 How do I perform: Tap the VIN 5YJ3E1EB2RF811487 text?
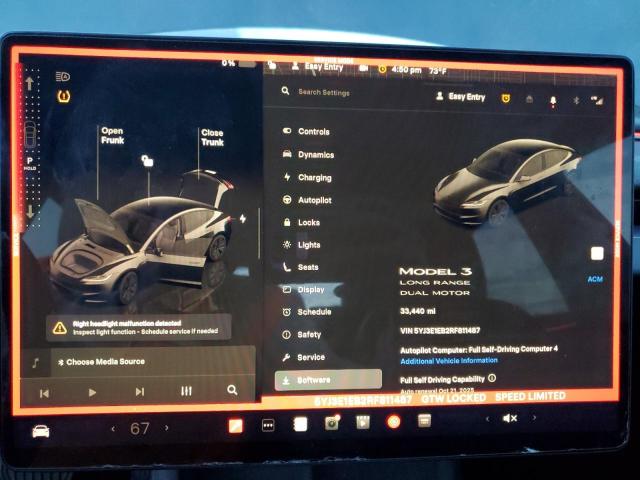pyautogui.click(x=440, y=331)
